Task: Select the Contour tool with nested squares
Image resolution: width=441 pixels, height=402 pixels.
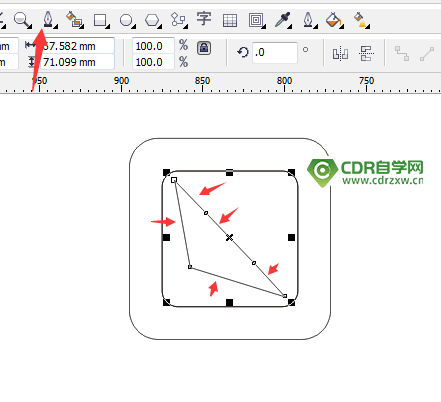Action: tap(256, 20)
